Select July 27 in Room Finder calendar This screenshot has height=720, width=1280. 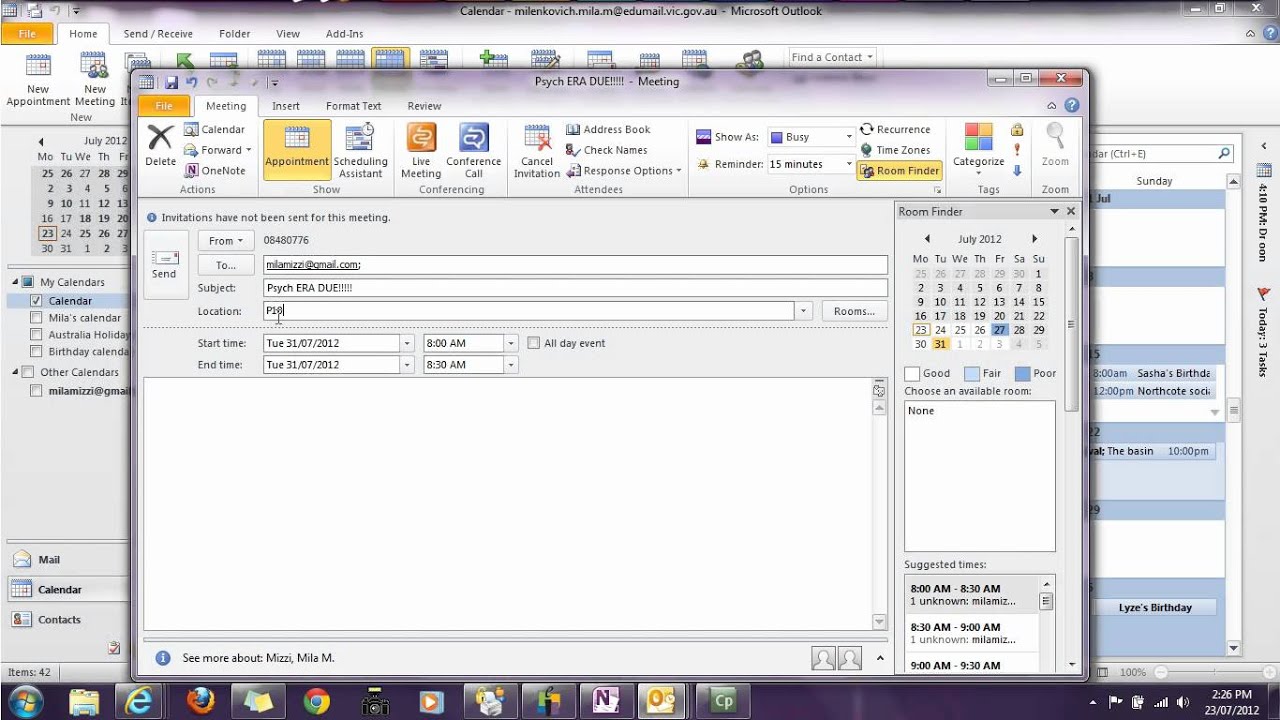pyautogui.click(x=999, y=330)
